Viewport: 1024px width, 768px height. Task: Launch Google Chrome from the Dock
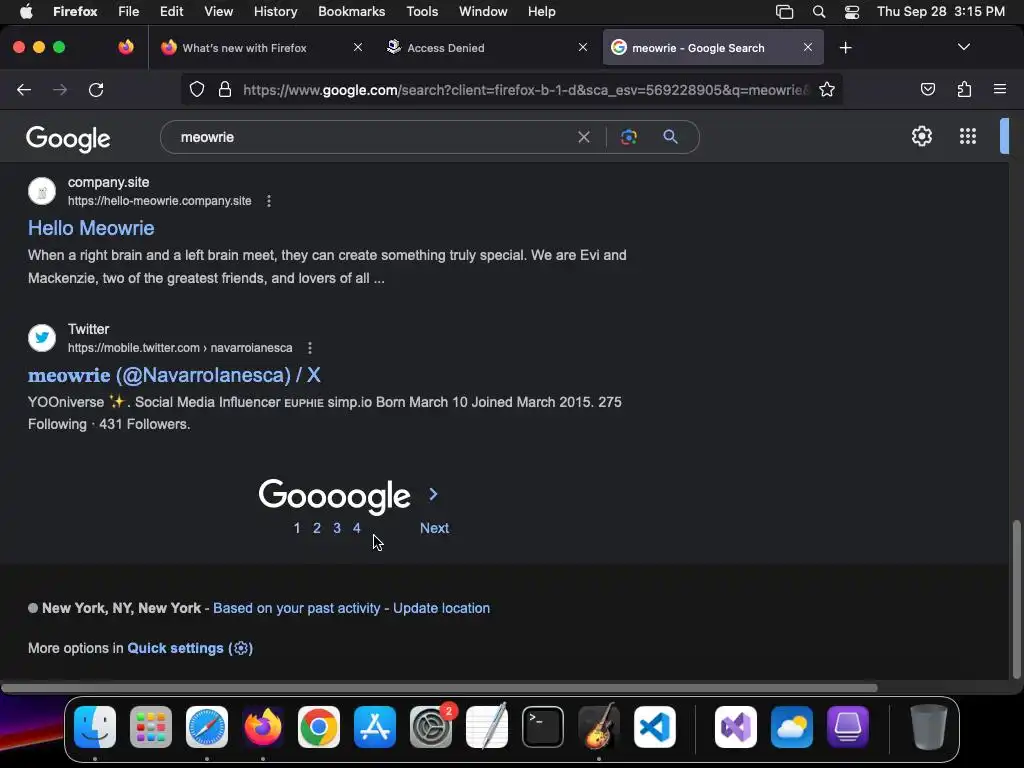[x=319, y=727]
